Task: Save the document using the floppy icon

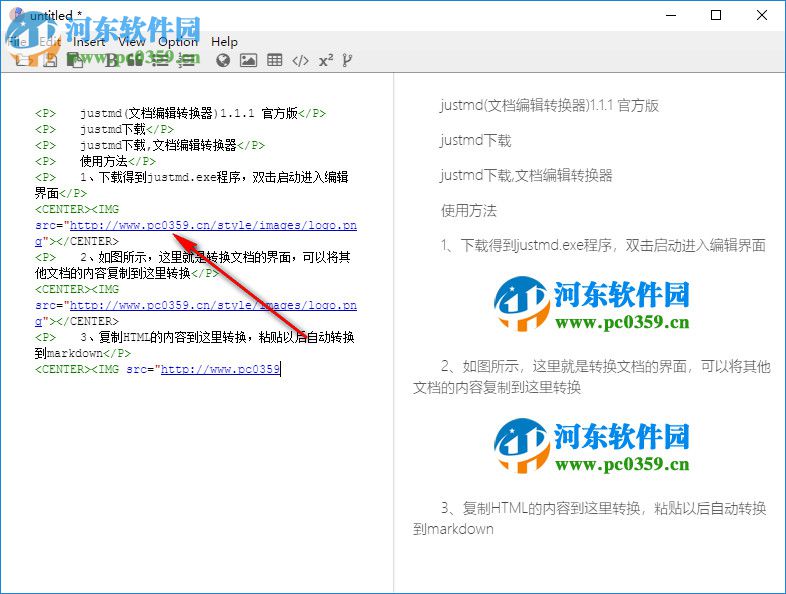Action: [50, 60]
